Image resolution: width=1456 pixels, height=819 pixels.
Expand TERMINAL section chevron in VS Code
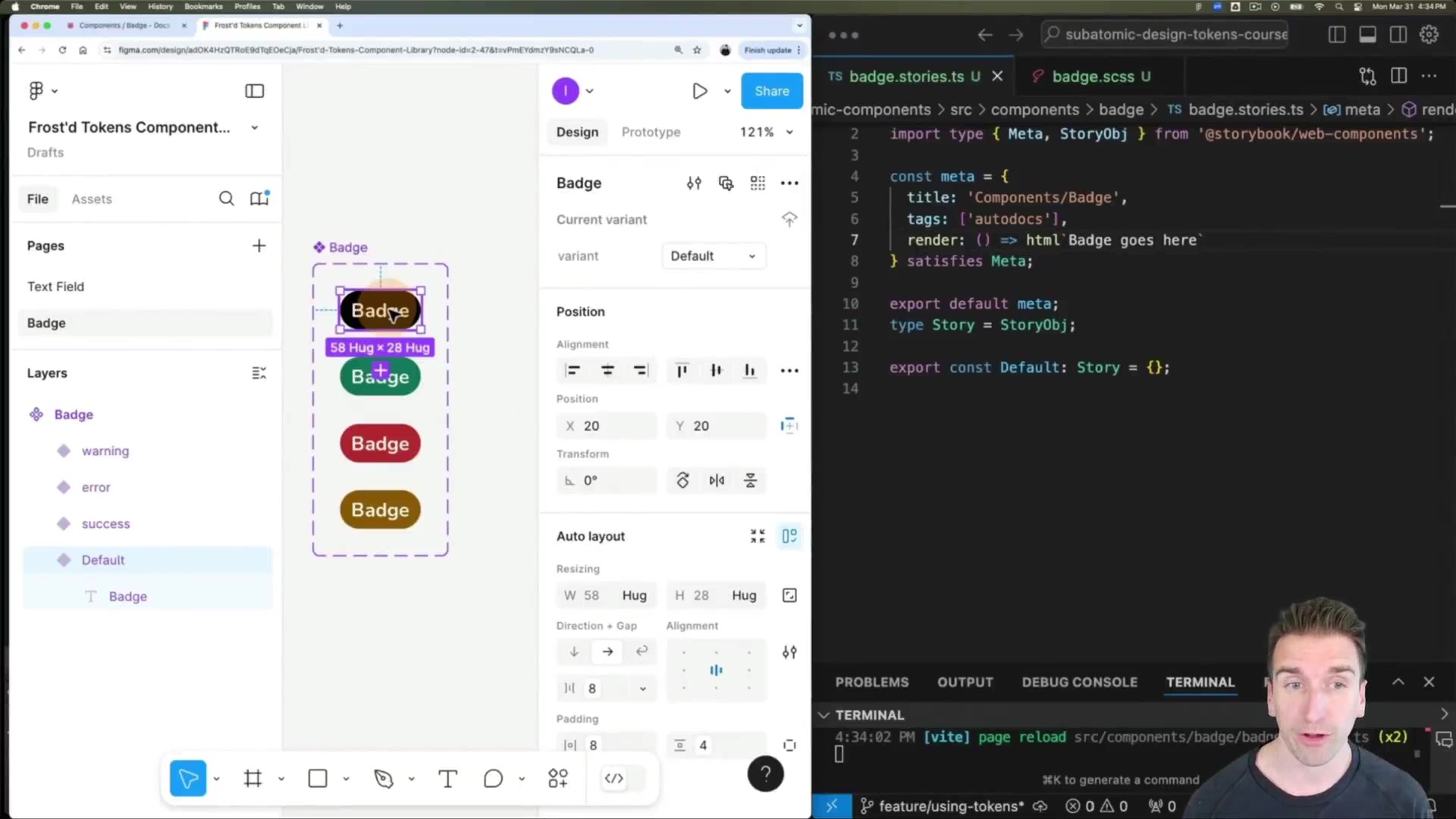(824, 715)
